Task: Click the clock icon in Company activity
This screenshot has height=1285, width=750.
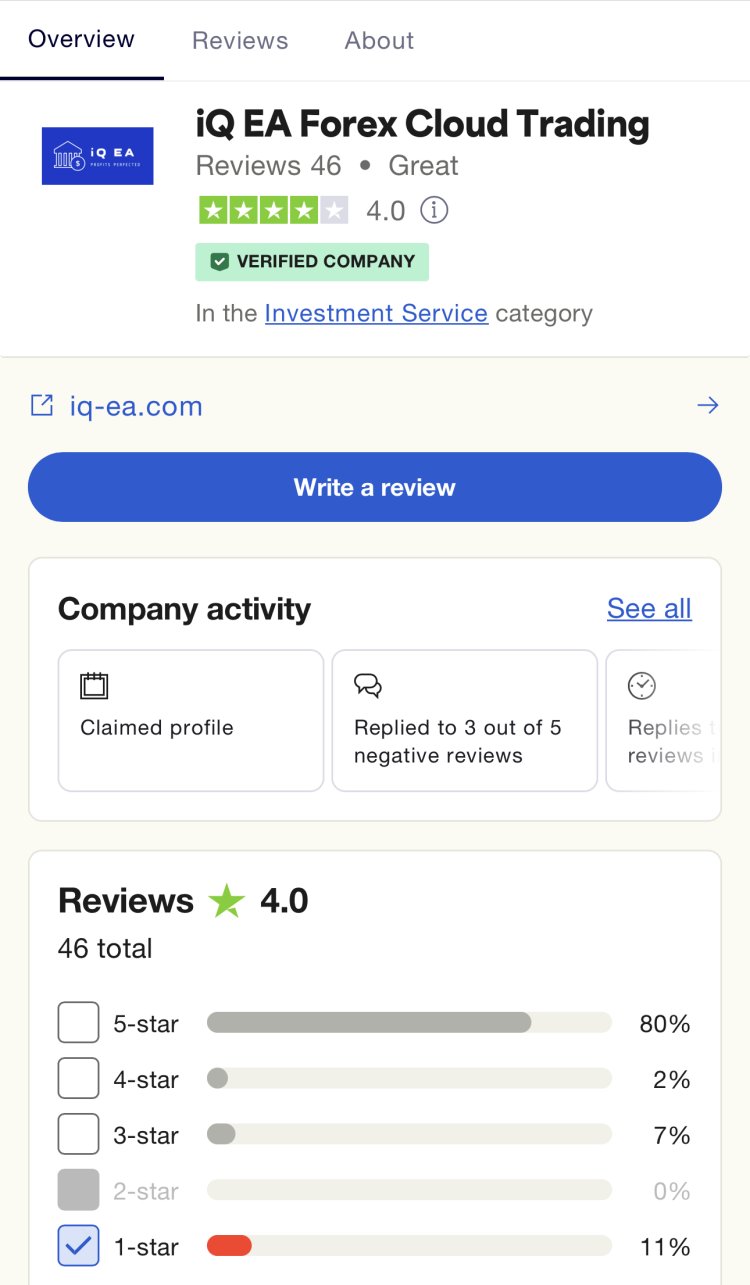Action: [641, 685]
